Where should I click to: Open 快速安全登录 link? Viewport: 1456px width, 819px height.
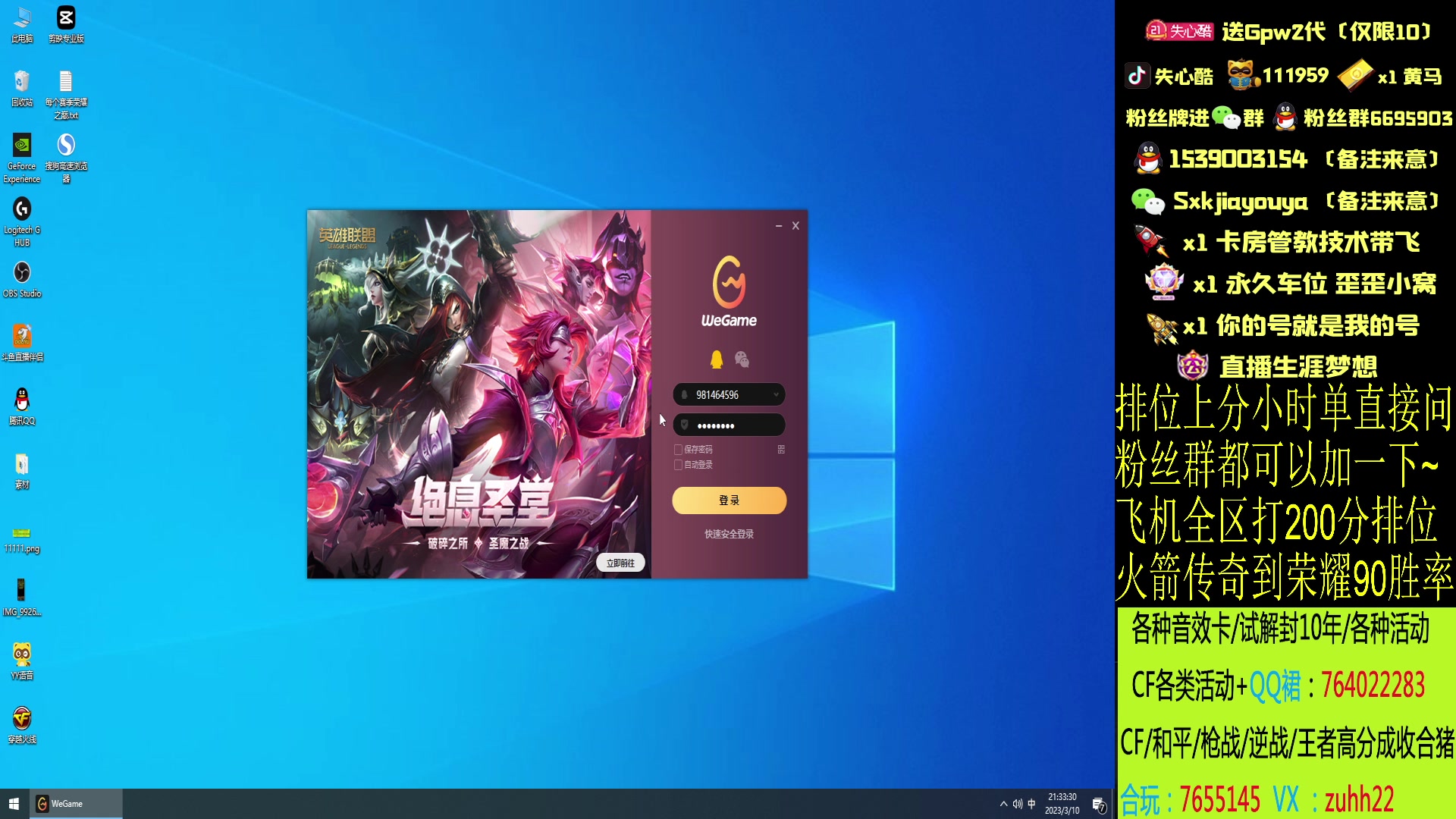(x=729, y=535)
